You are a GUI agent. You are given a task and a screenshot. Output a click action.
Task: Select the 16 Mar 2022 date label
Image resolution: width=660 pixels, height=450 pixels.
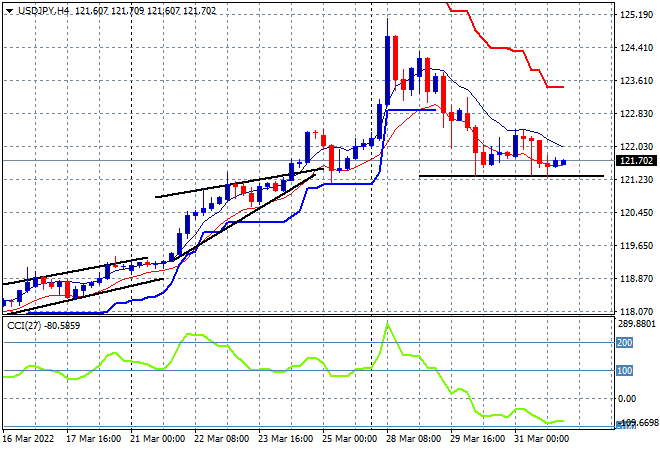pos(30,438)
